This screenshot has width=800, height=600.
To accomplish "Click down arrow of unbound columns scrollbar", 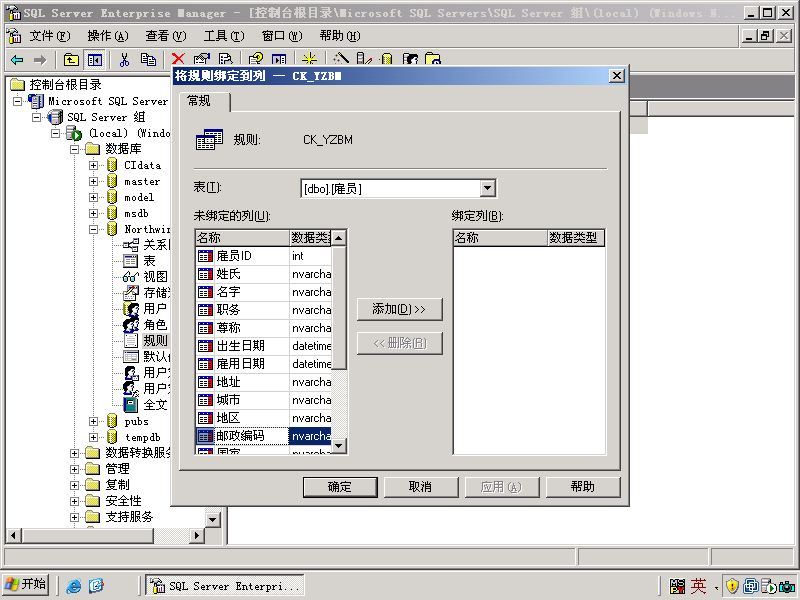I will (x=339, y=446).
